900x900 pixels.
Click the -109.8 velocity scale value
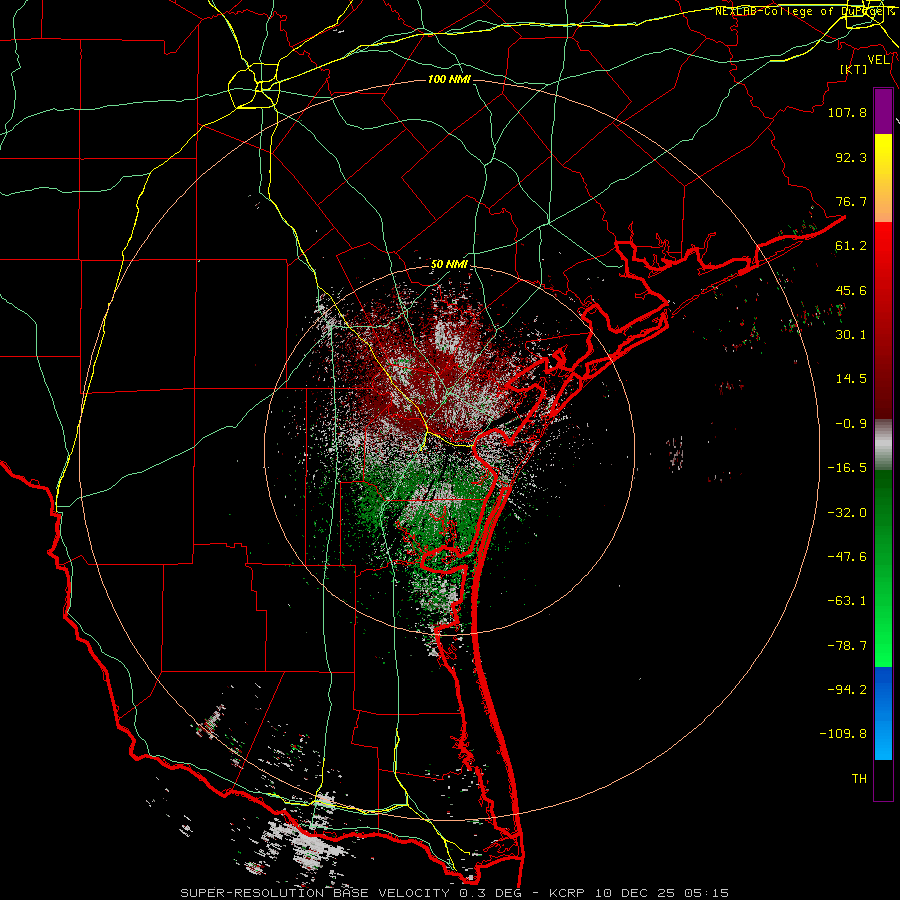tap(844, 734)
